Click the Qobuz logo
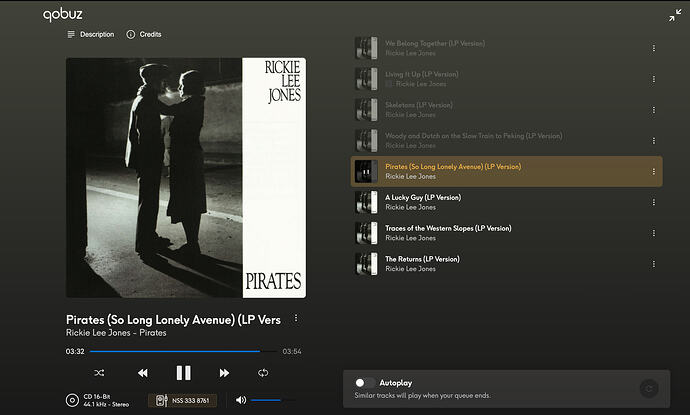This screenshot has width=690, height=415. coord(62,15)
